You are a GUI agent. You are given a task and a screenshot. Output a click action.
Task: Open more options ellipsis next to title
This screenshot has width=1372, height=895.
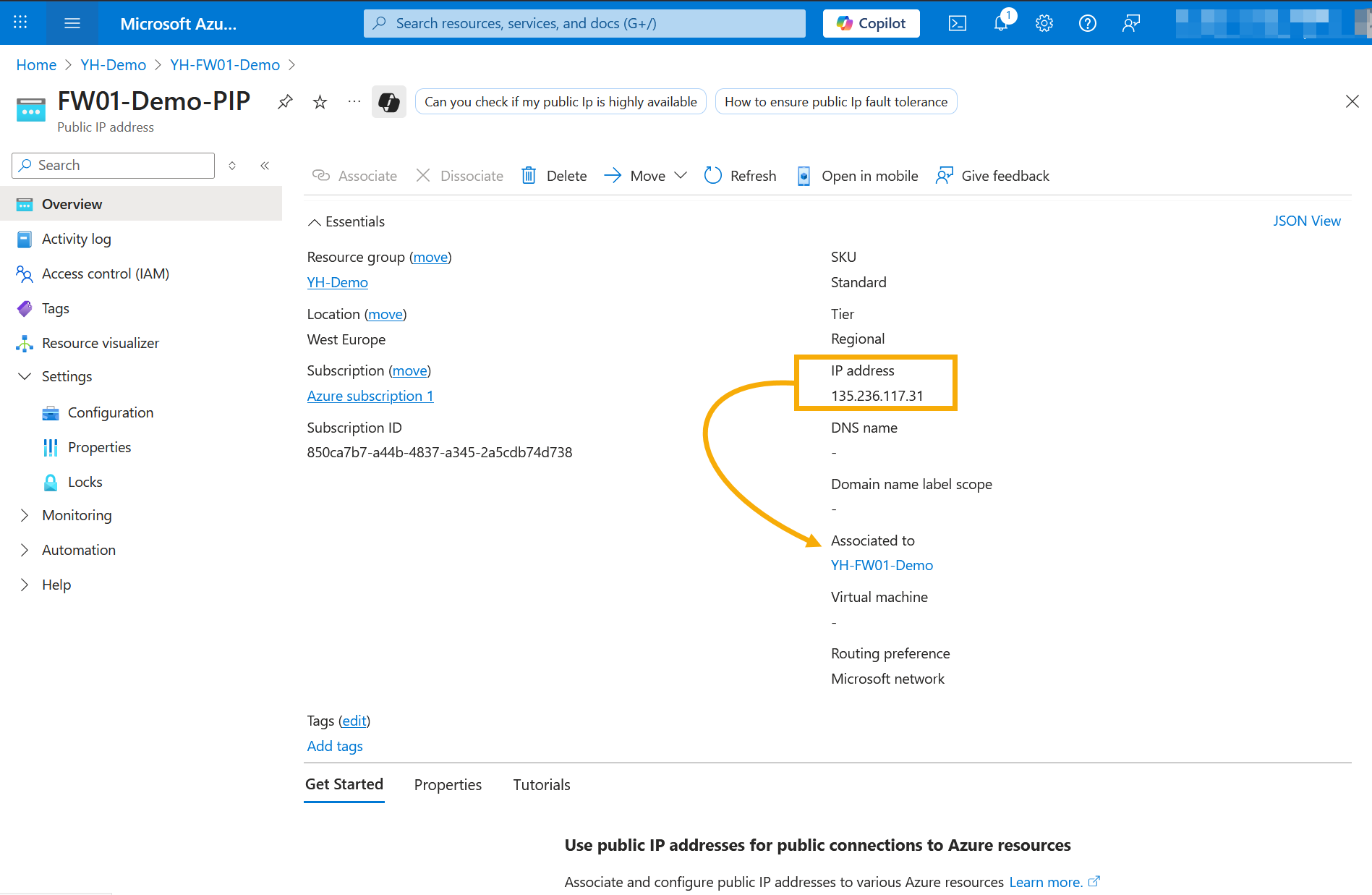(354, 101)
